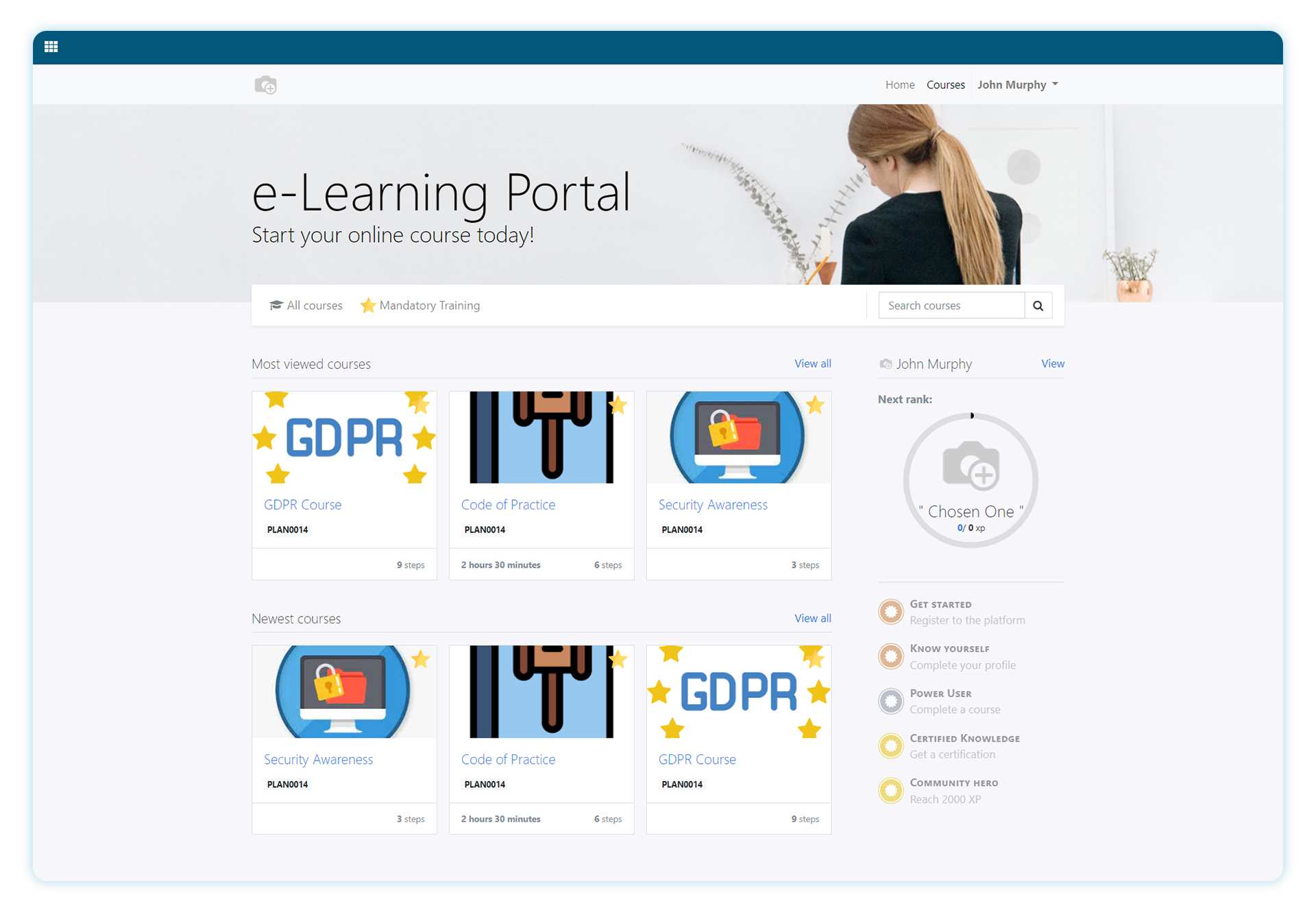The height and width of the screenshot is (912, 1316).
Task: Expand the John Murphy profile menu
Action: tap(1018, 84)
